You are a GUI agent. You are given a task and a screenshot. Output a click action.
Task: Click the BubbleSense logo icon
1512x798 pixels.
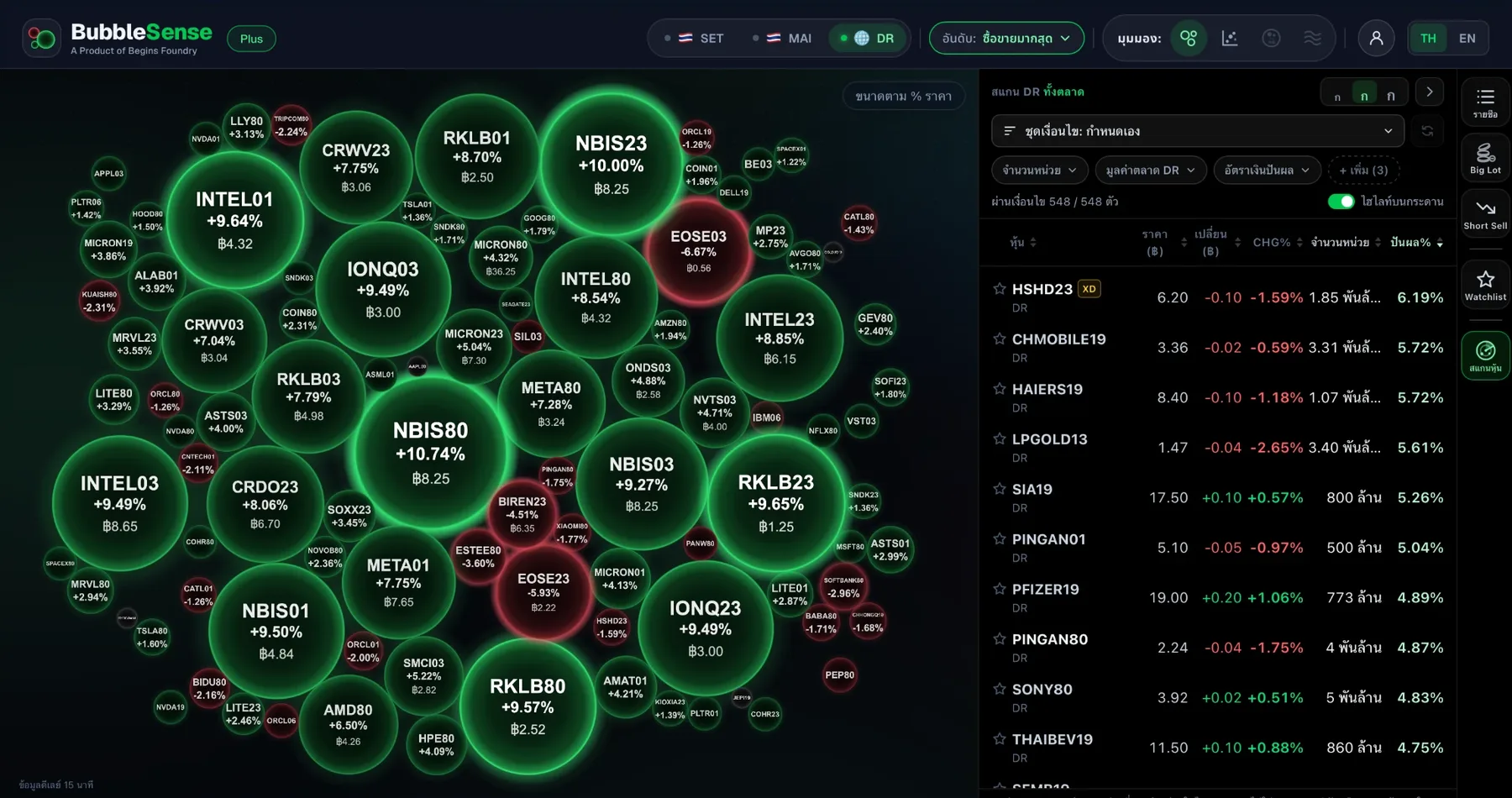41,38
